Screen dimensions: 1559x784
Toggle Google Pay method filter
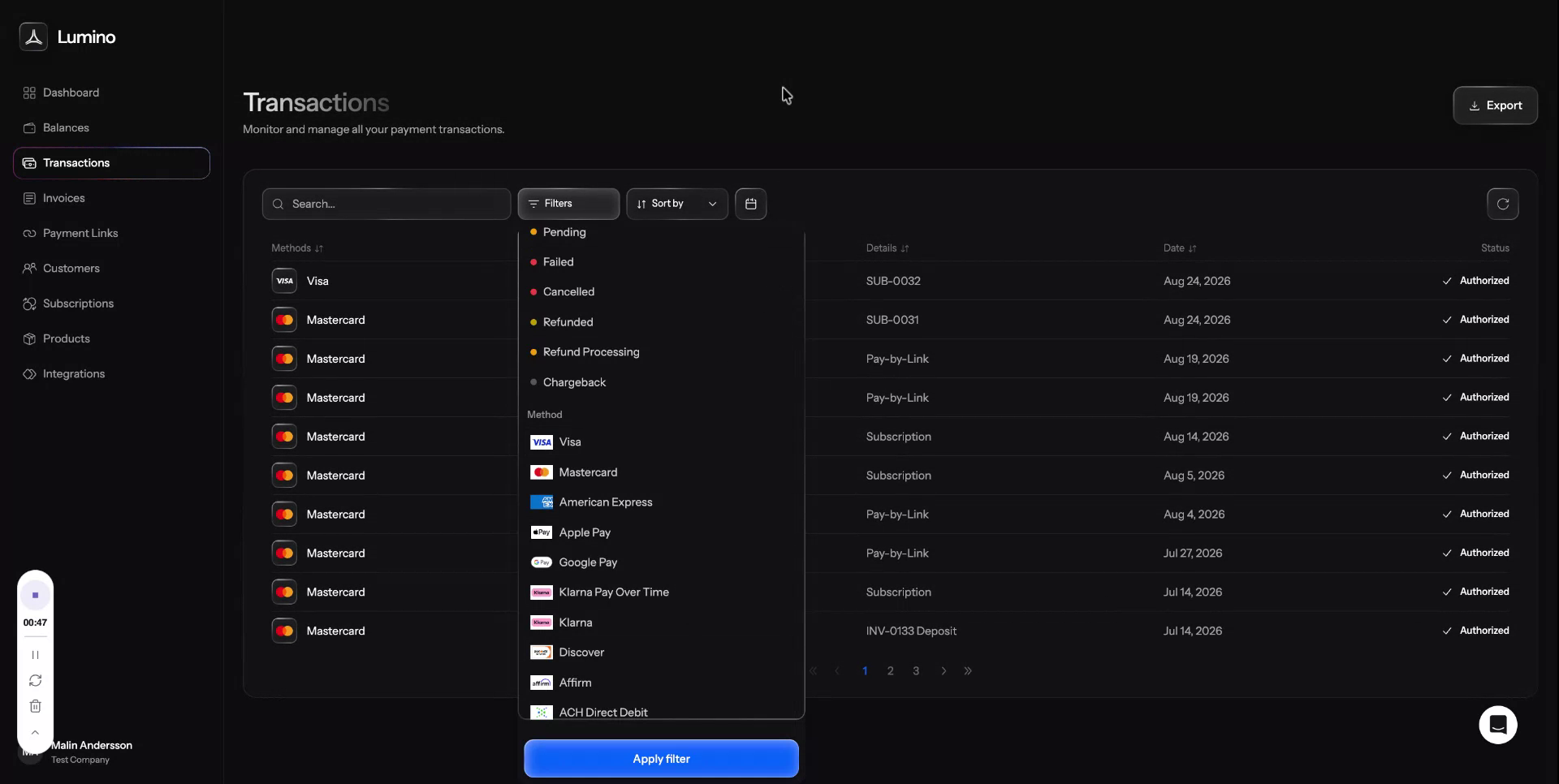click(x=661, y=562)
